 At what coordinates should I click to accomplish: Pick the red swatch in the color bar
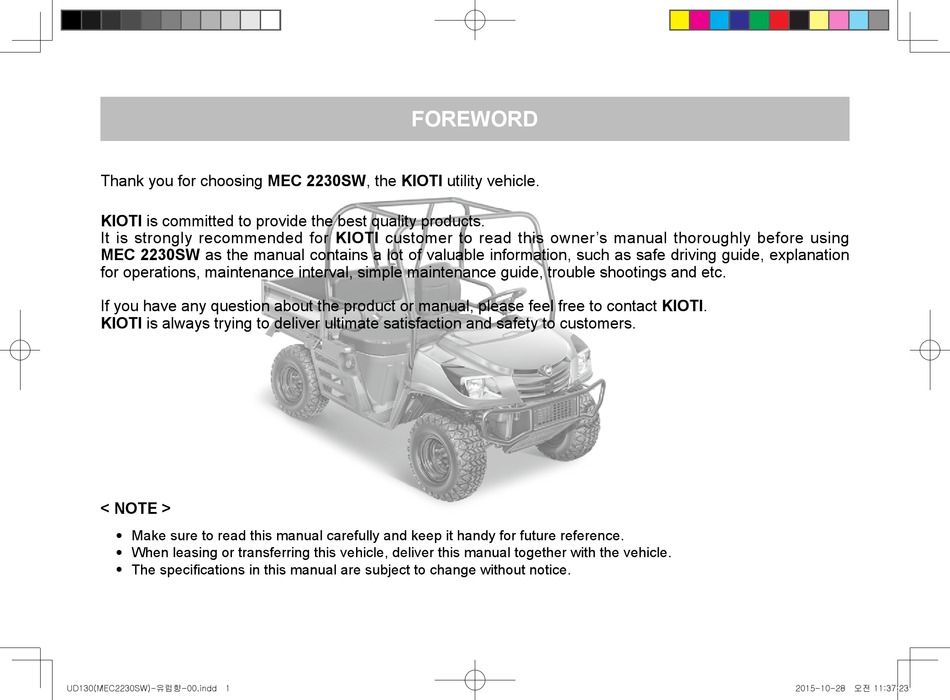(x=780, y=20)
